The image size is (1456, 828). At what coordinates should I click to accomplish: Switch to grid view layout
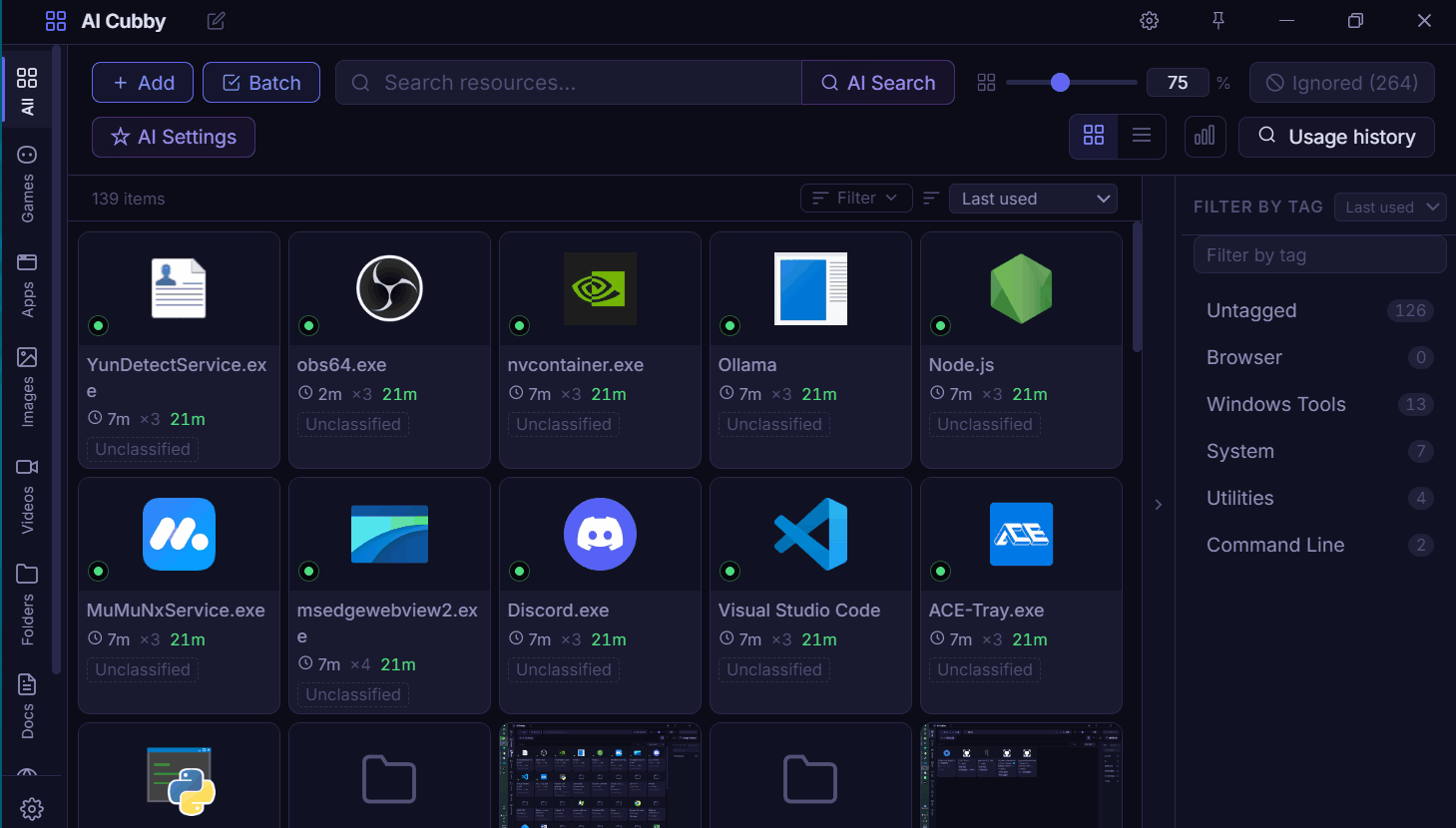pos(1094,136)
